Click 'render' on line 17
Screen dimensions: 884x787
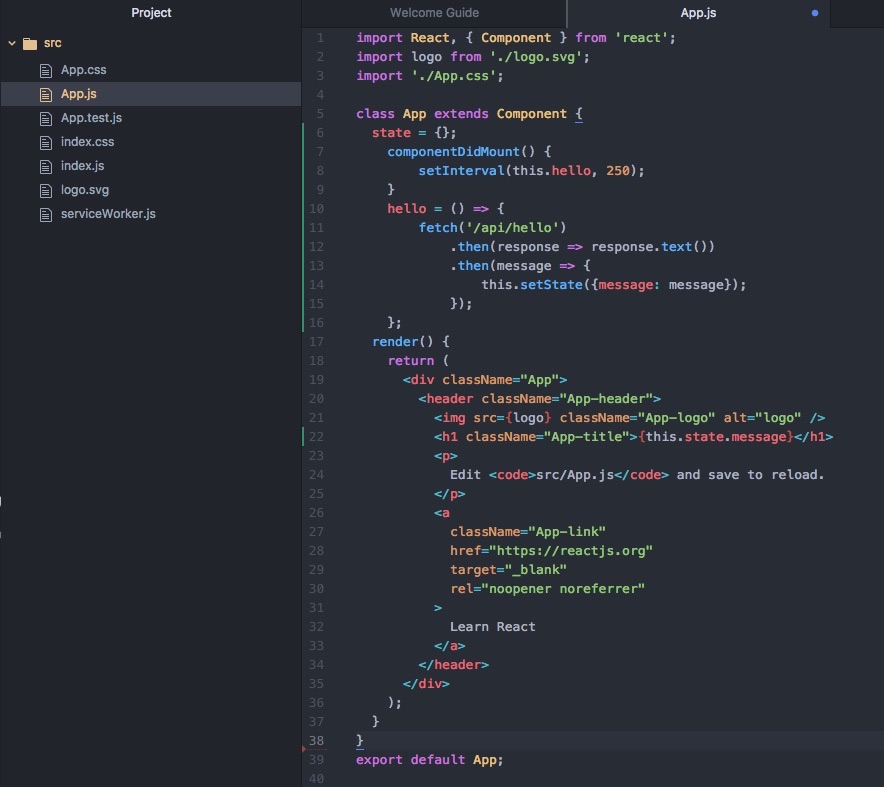pos(395,342)
